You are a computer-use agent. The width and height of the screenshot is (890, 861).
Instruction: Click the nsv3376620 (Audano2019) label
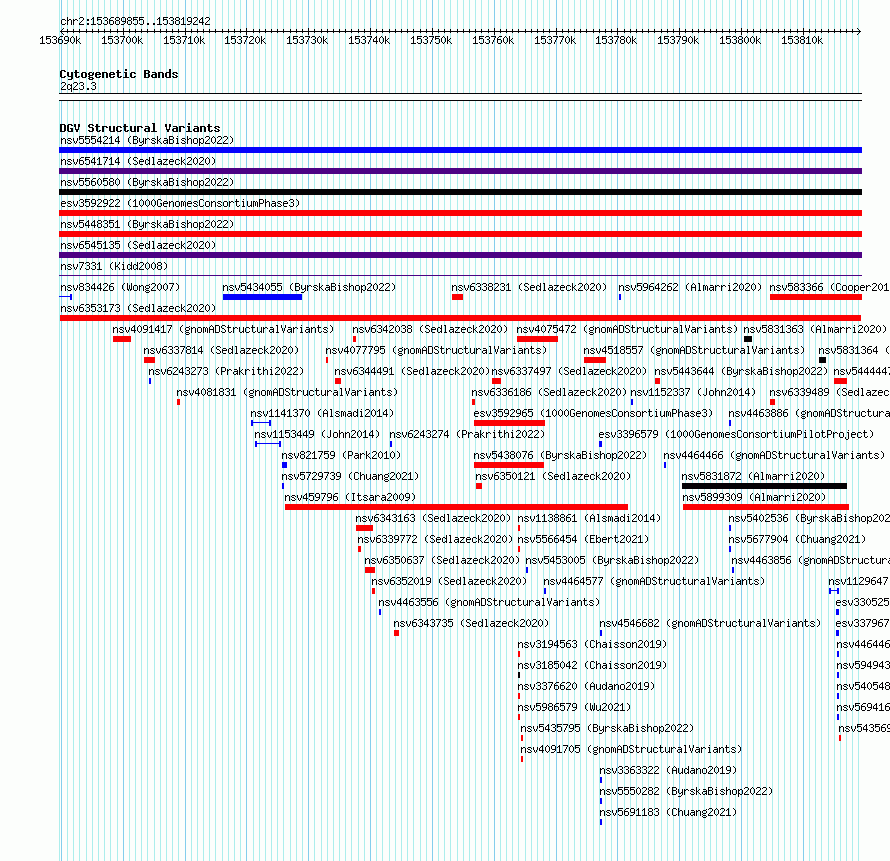point(586,686)
